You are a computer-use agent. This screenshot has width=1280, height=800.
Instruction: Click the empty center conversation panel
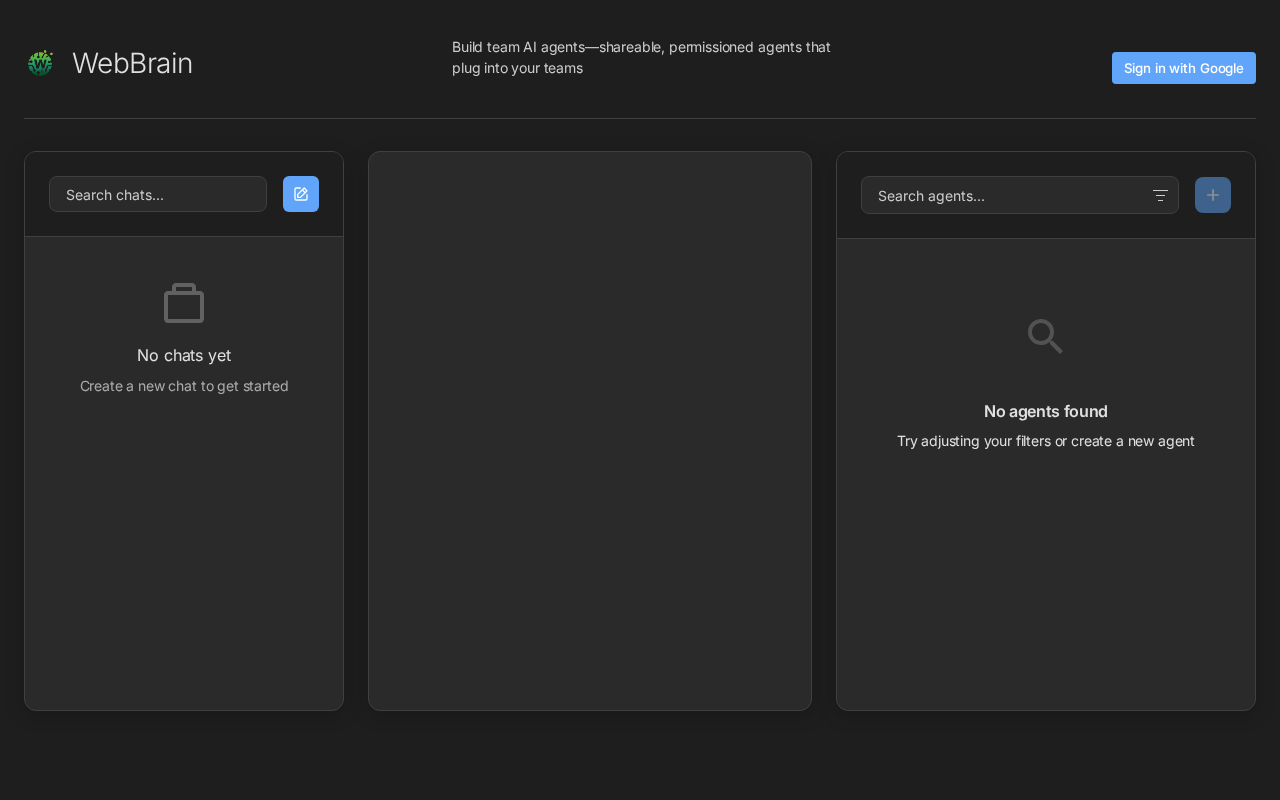[x=590, y=430]
